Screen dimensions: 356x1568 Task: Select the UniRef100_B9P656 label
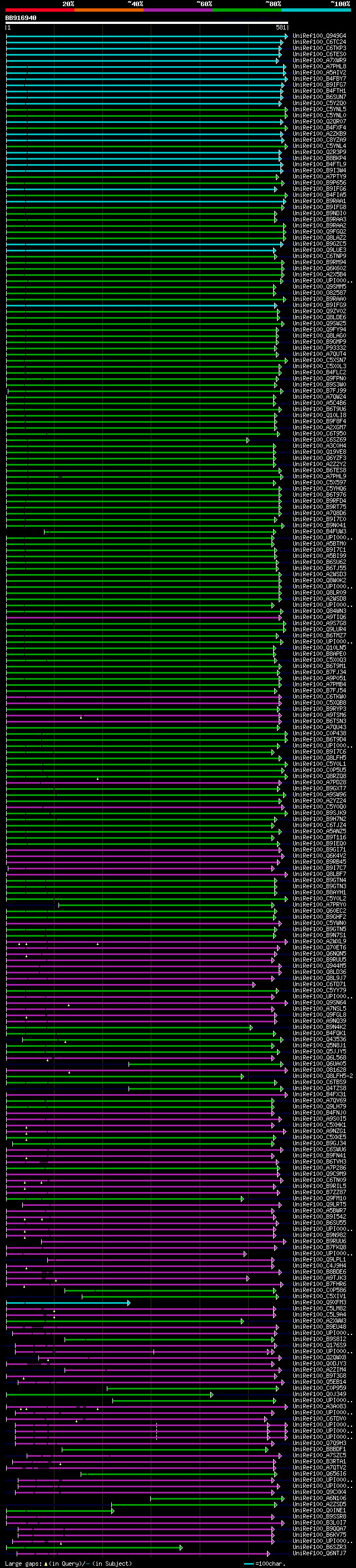click(319, 182)
